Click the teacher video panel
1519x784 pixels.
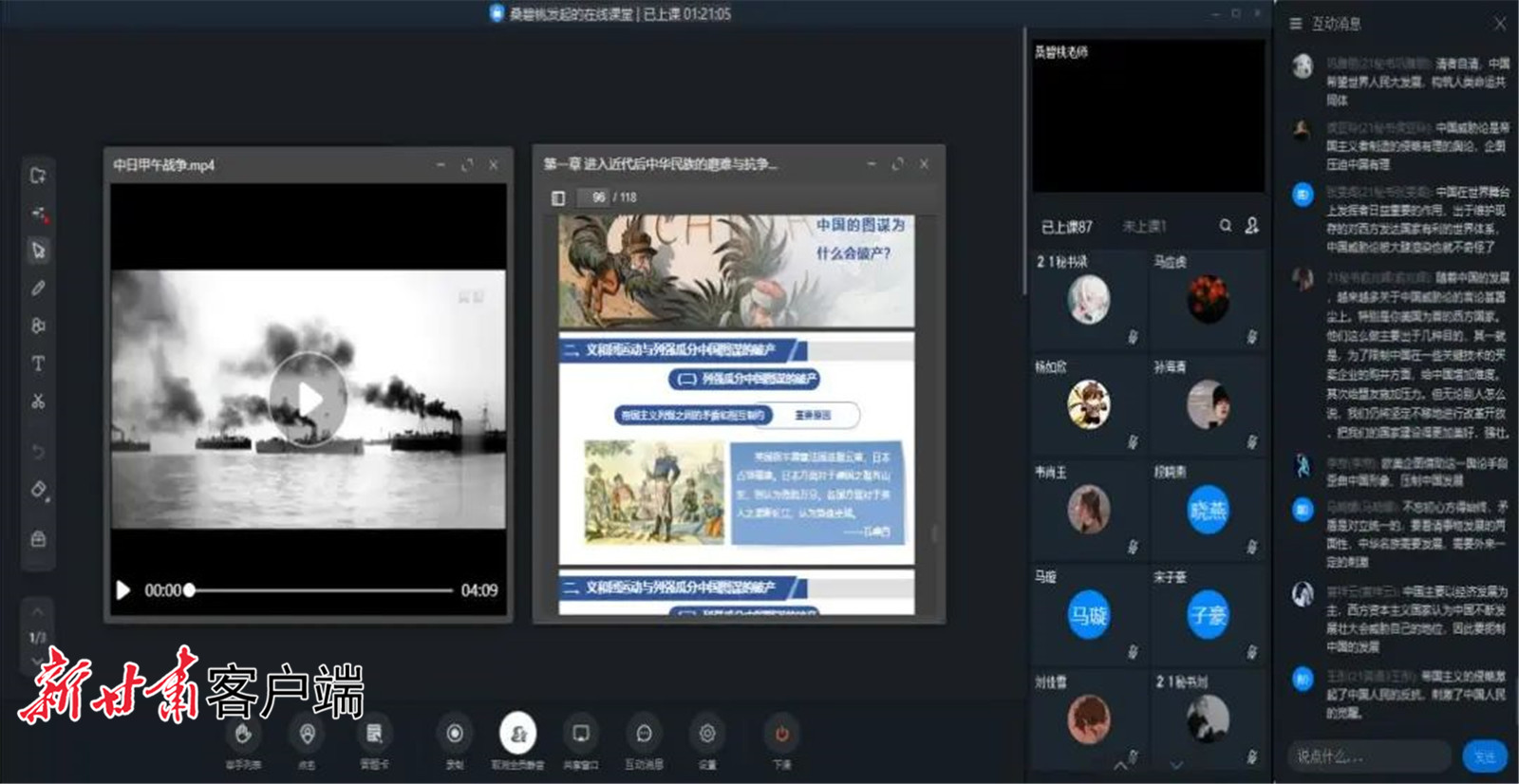pos(1148,115)
